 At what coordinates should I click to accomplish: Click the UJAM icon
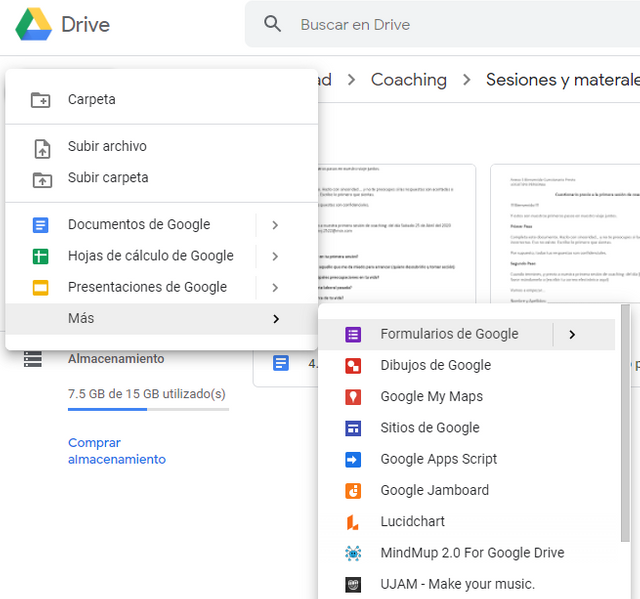pos(353,585)
